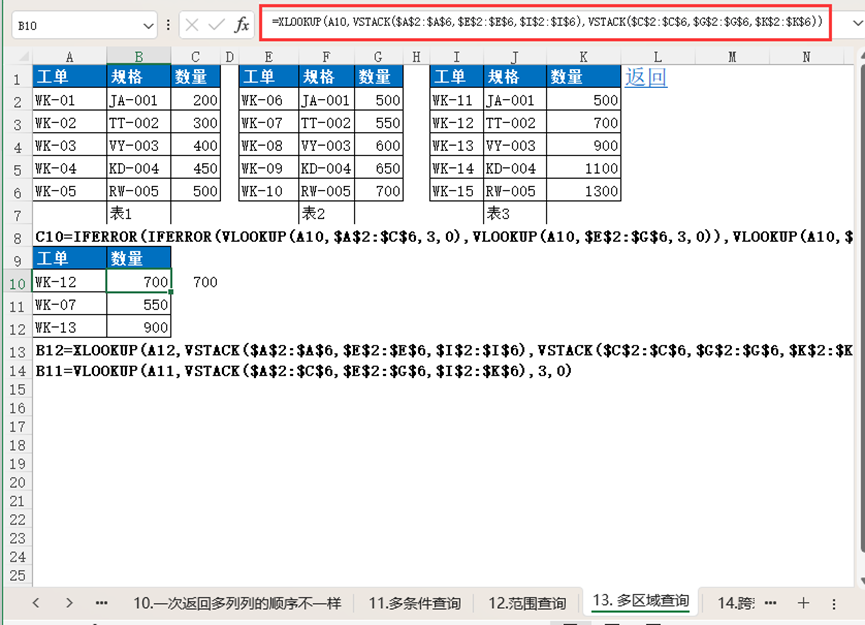The width and height of the screenshot is (865, 625).
Task: Click the 表3 label cell
Action: point(515,213)
